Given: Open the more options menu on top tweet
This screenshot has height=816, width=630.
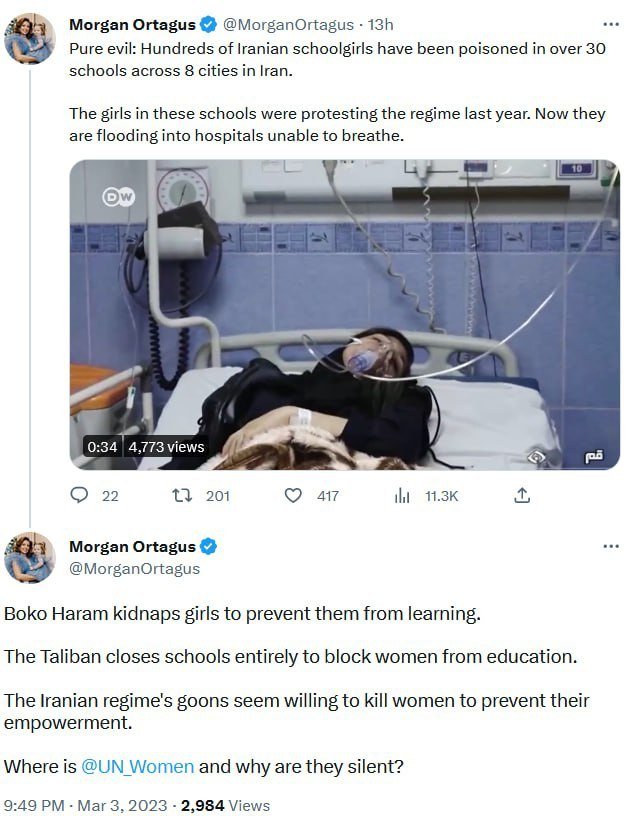Looking at the screenshot, I should tap(610, 24).
